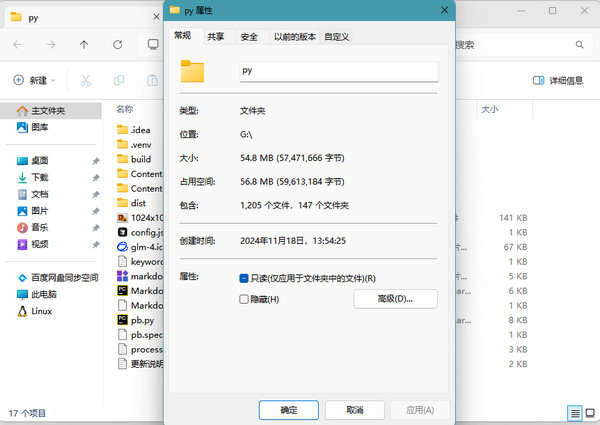The width and height of the screenshot is (600, 425).
Task: Open the 新建 dropdown menu
Action: (34, 80)
